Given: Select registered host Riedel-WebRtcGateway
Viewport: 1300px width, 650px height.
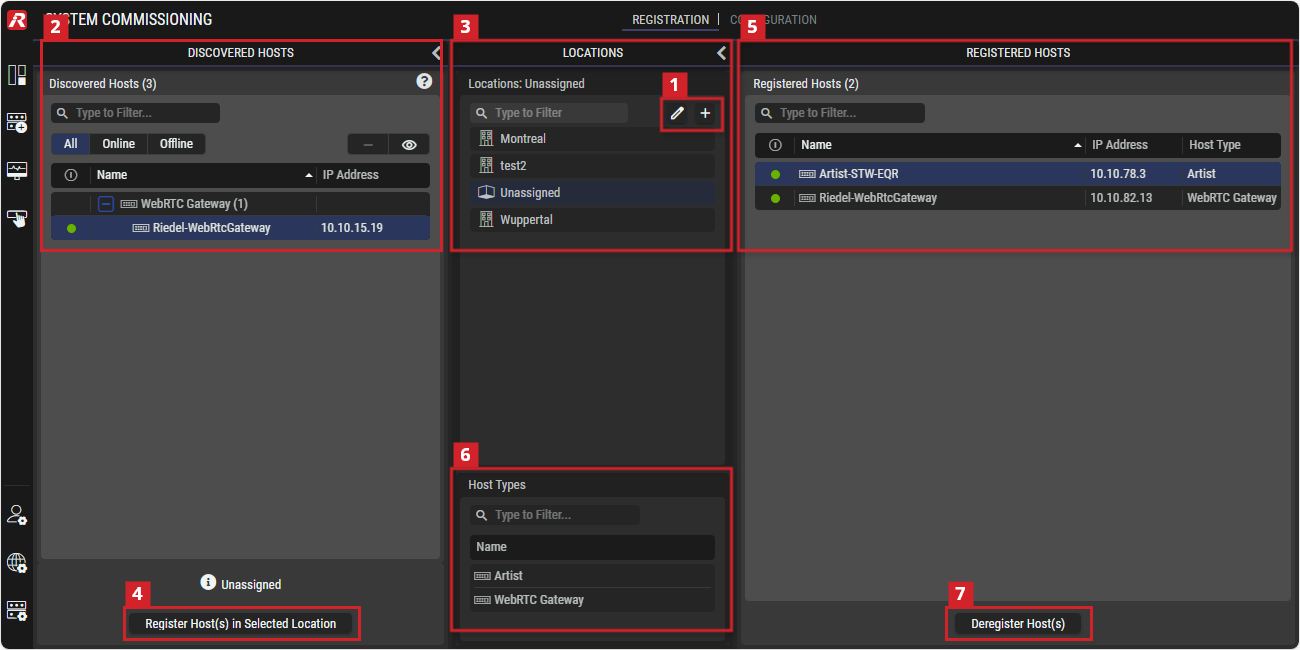Looking at the screenshot, I should point(1018,198).
